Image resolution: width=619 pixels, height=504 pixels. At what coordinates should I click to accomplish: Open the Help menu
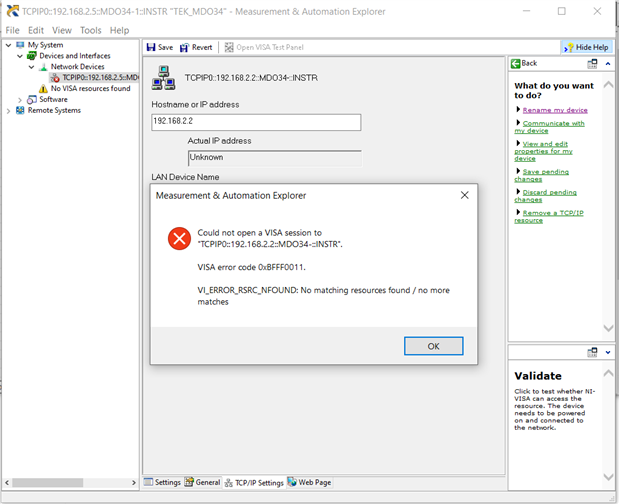119,30
